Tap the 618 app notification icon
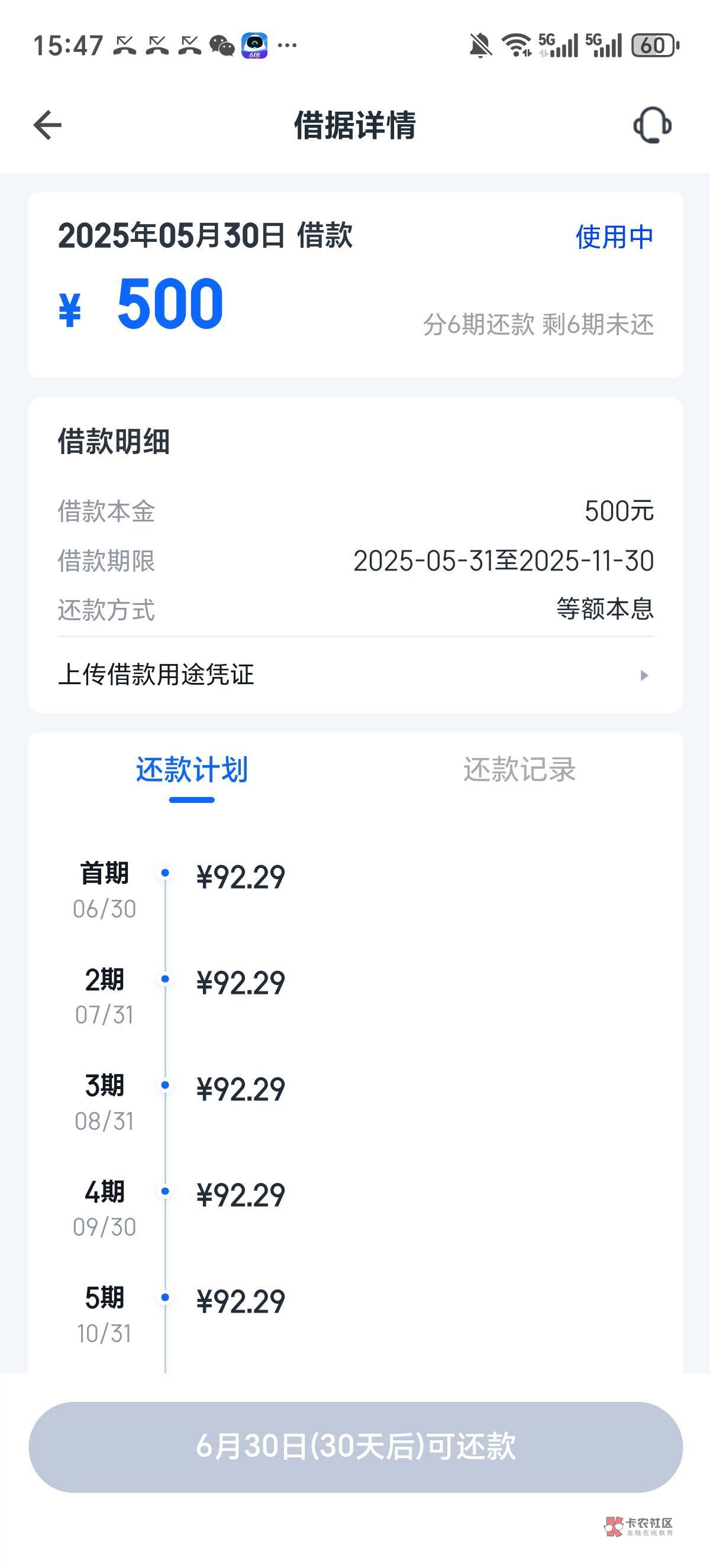This screenshot has height=1568, width=710. 254,46
